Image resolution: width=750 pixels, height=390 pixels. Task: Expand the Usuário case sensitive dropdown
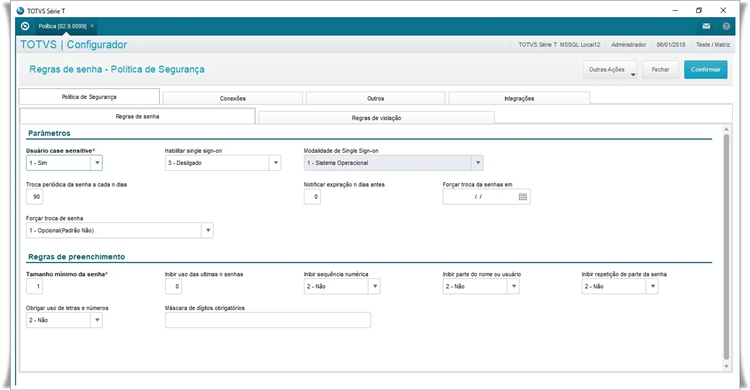(97, 163)
